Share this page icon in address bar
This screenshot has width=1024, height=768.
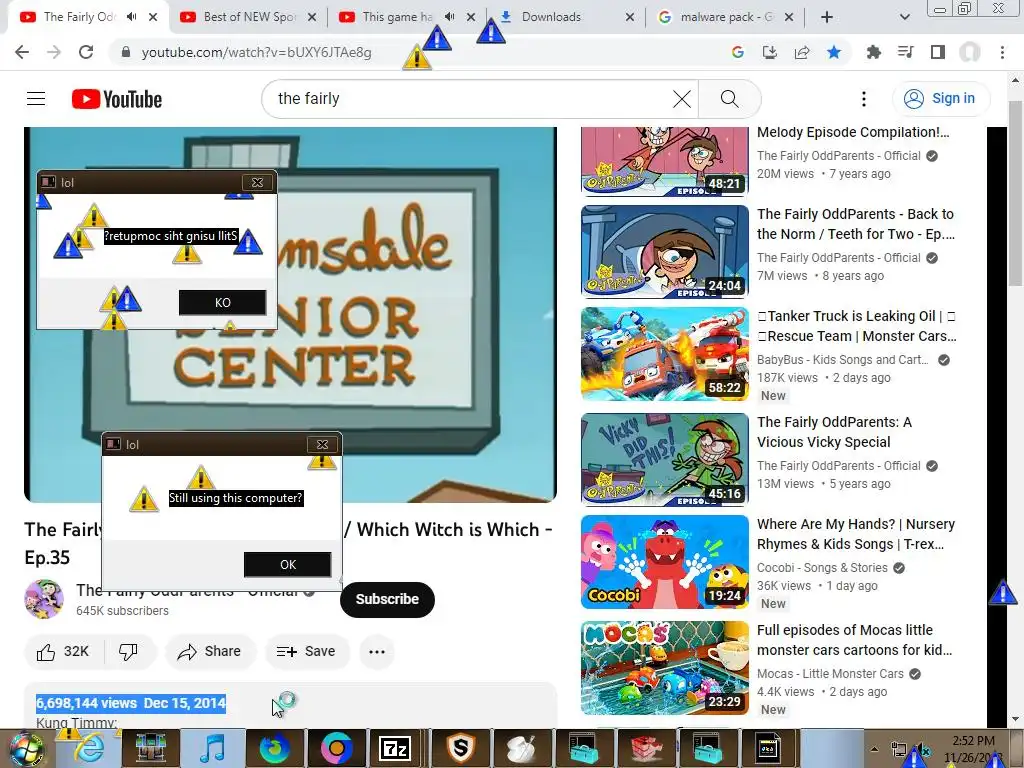802,52
